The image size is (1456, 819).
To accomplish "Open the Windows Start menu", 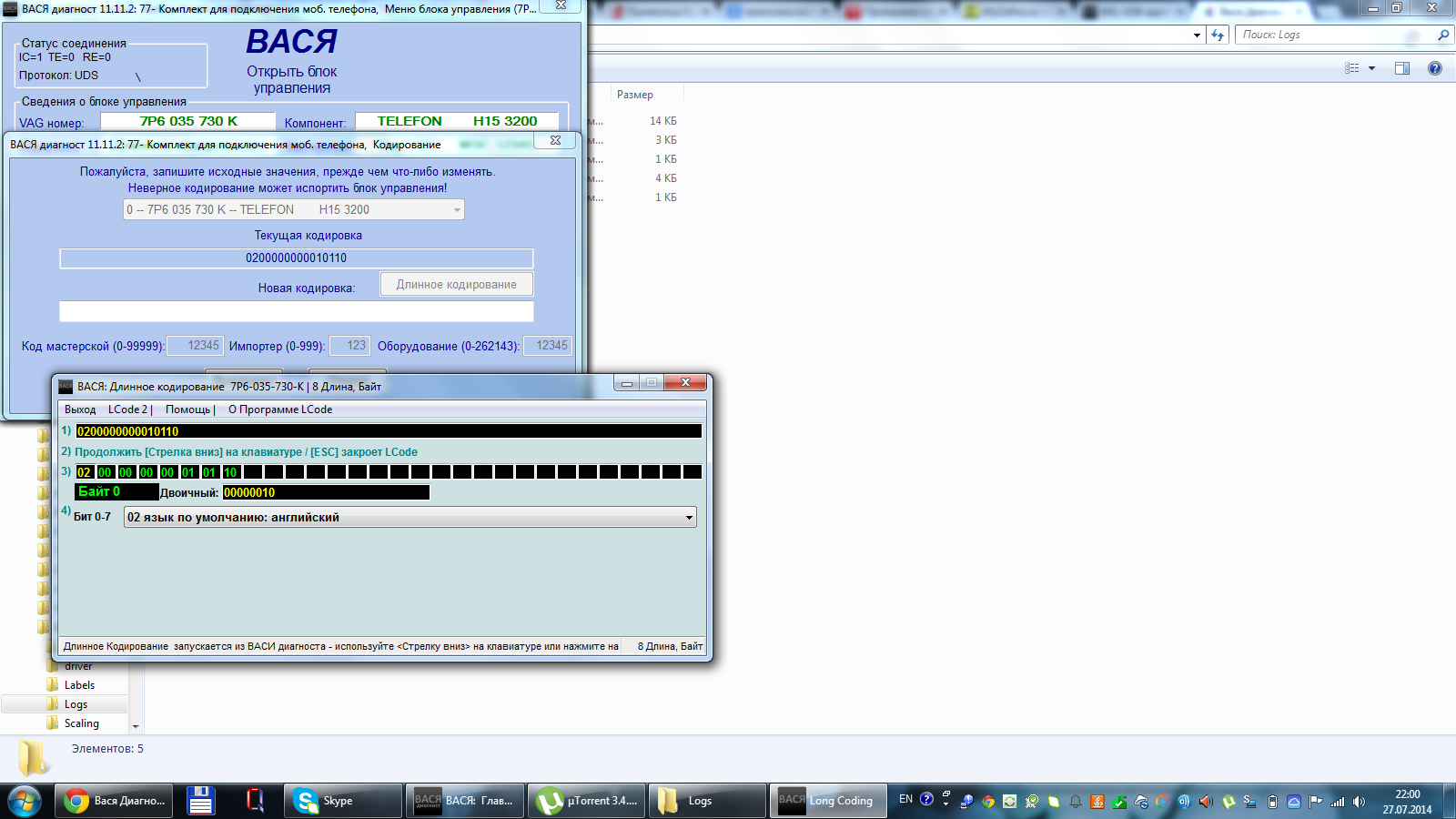I will [25, 801].
